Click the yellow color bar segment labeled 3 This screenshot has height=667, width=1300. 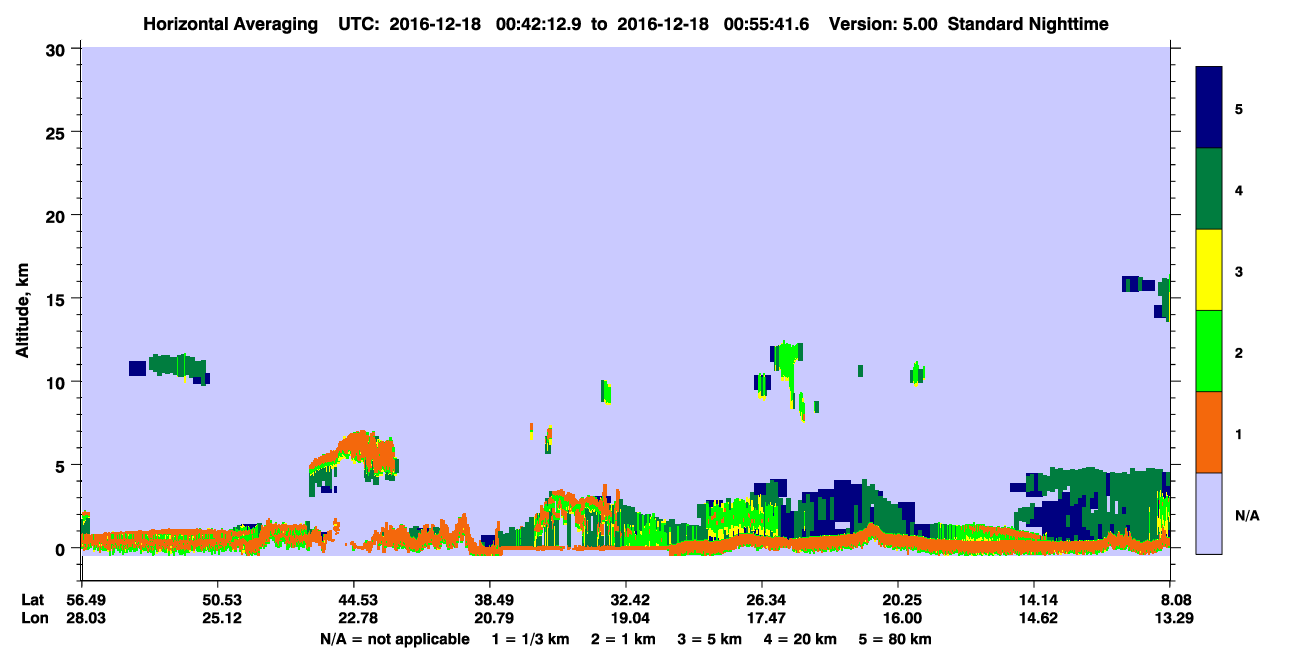click(1209, 270)
